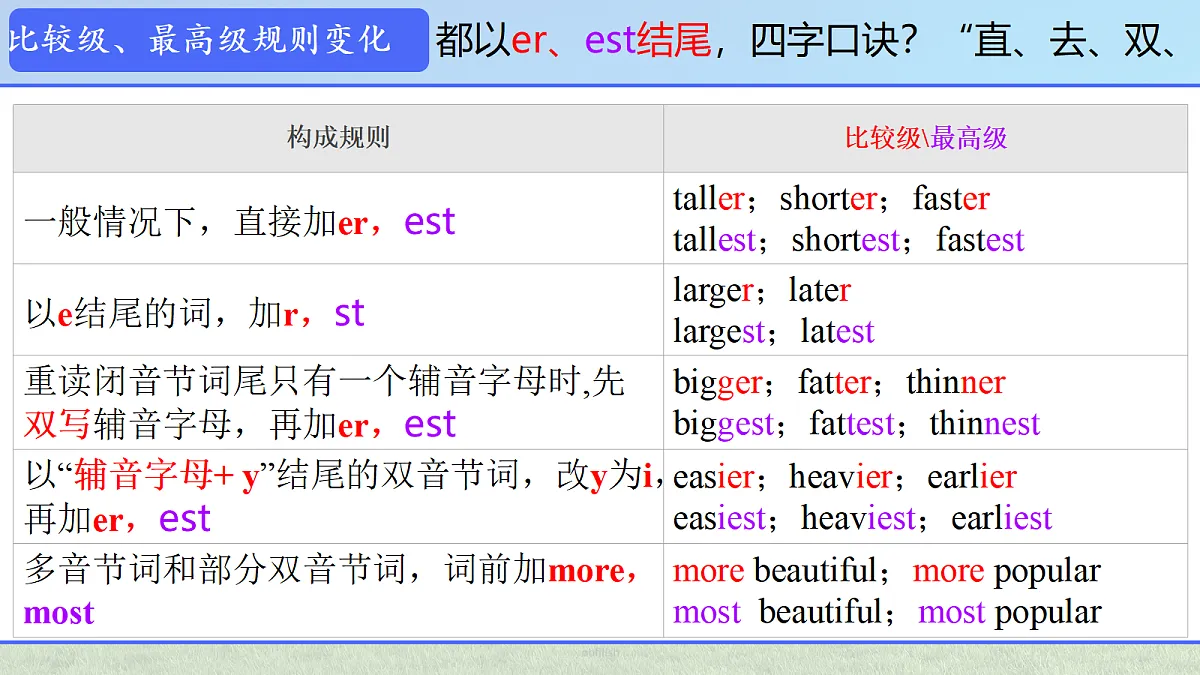Click the example word heaviest
The image size is (1200, 675).
click(858, 519)
